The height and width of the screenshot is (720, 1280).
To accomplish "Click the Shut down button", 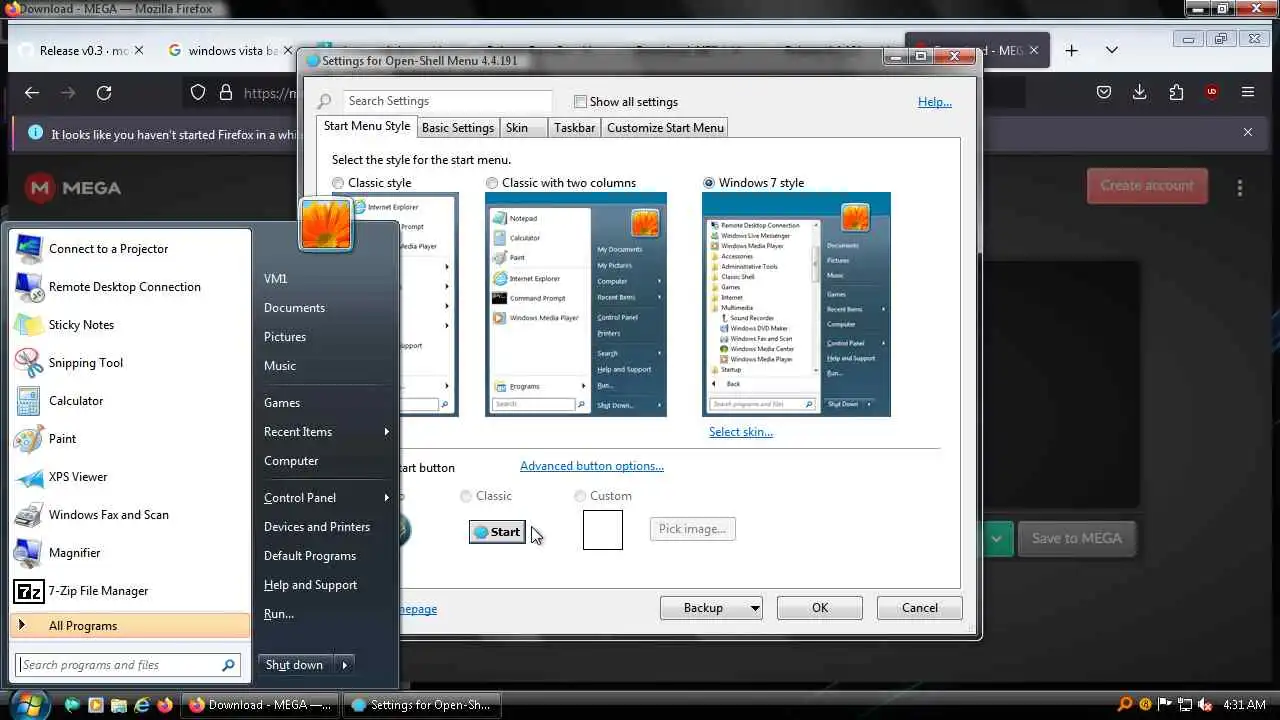I will click(295, 665).
